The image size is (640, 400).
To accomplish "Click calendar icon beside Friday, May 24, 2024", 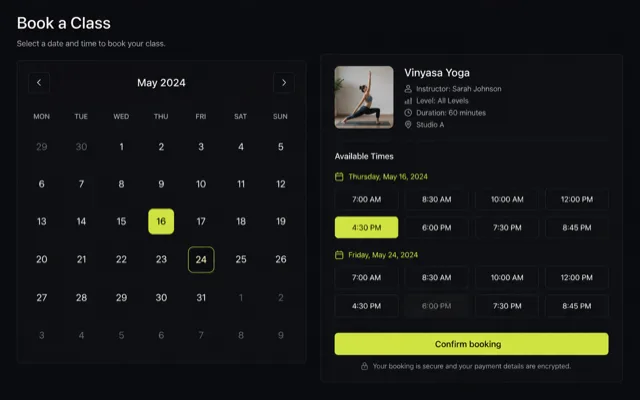I will pos(339,255).
